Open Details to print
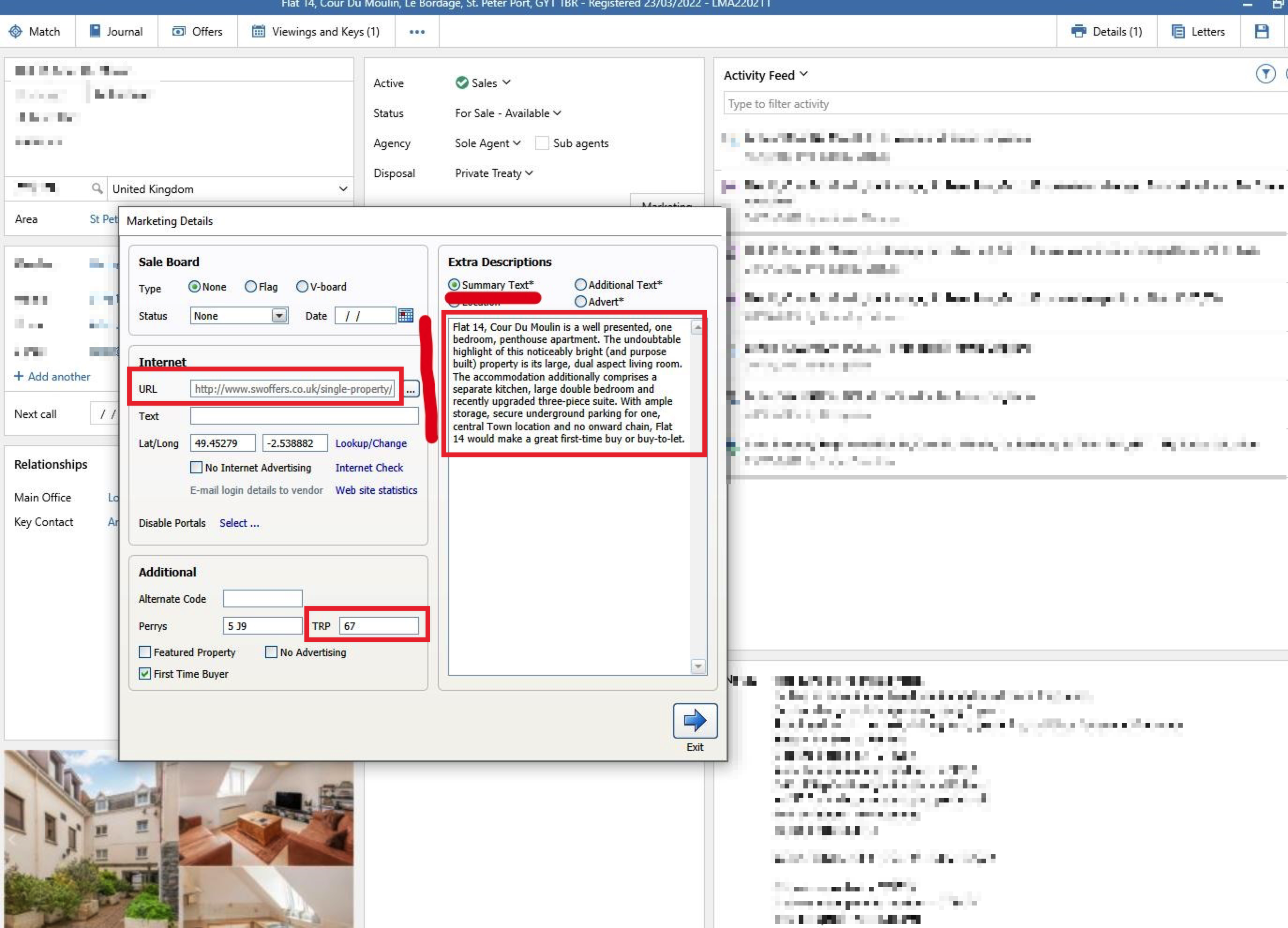Viewport: 1288px width, 928px height. pos(1106,31)
